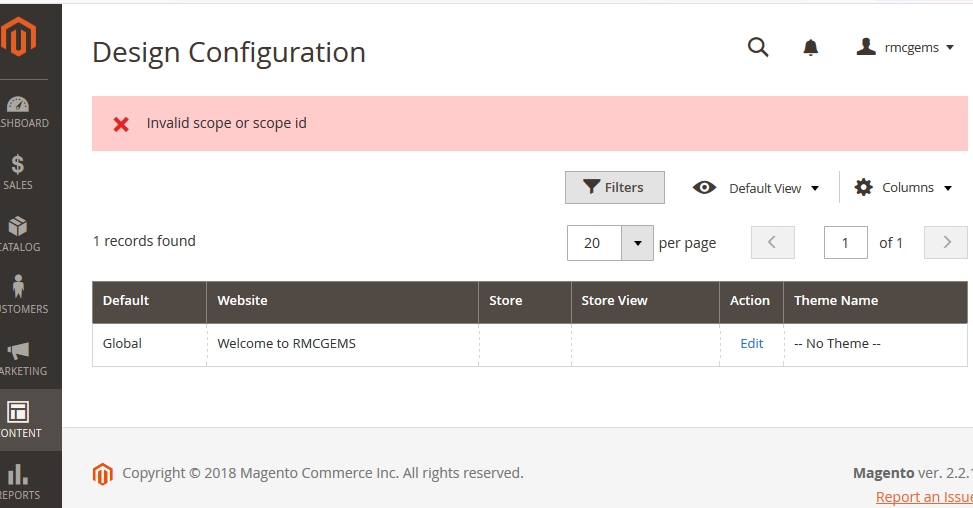
Task: Open the search magnifier icon
Action: tap(758, 47)
